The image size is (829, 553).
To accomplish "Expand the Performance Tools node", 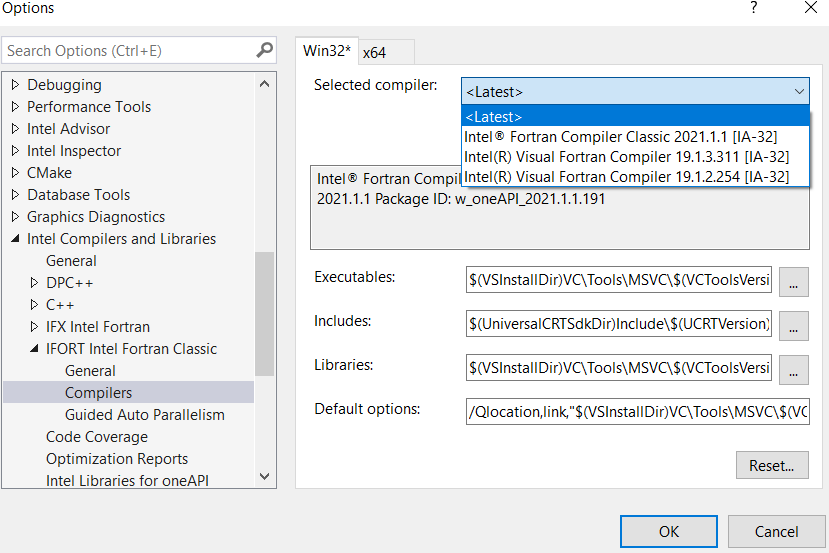I will [15, 107].
